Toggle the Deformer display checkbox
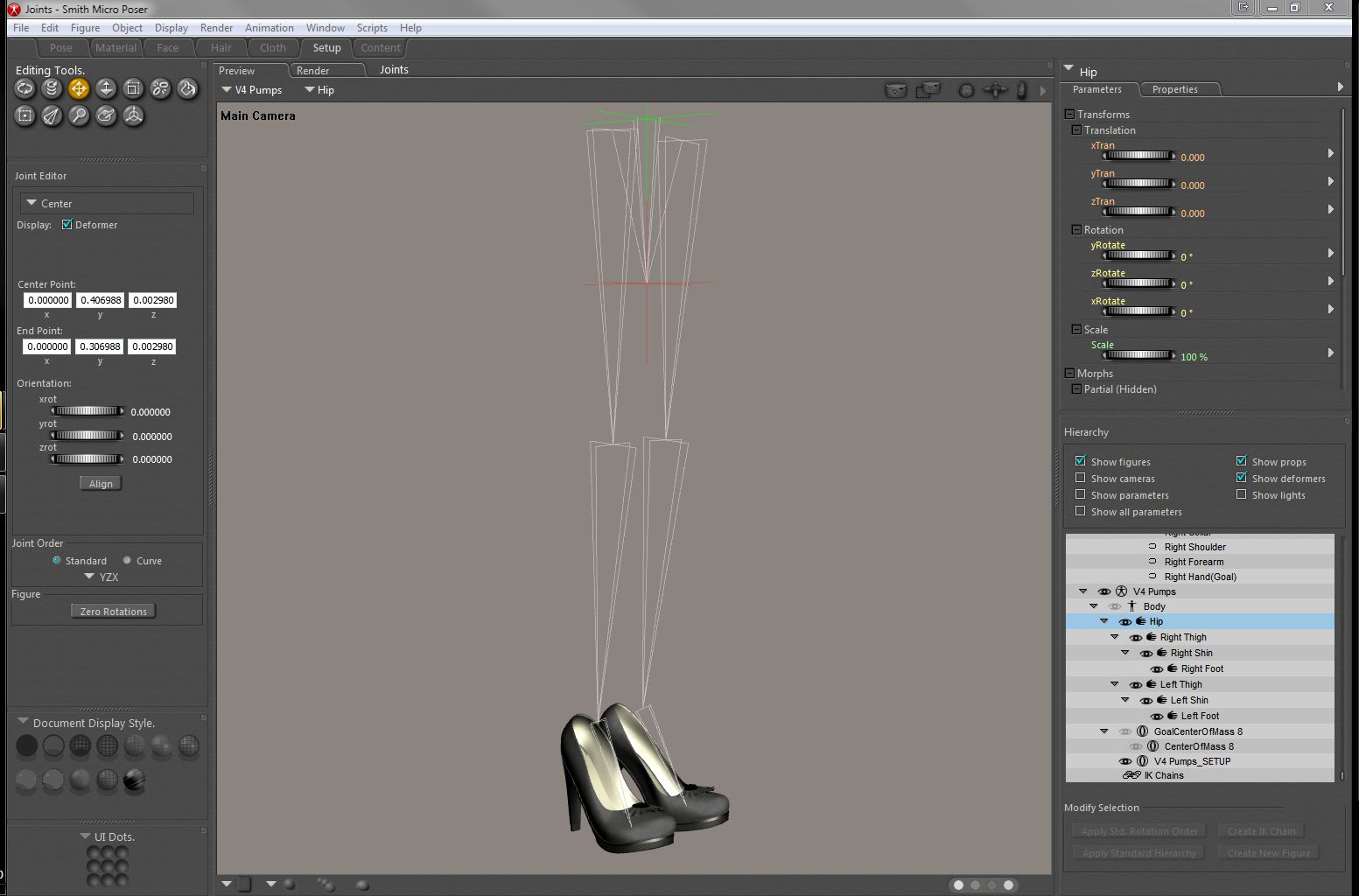This screenshot has width=1359, height=896. [x=67, y=225]
